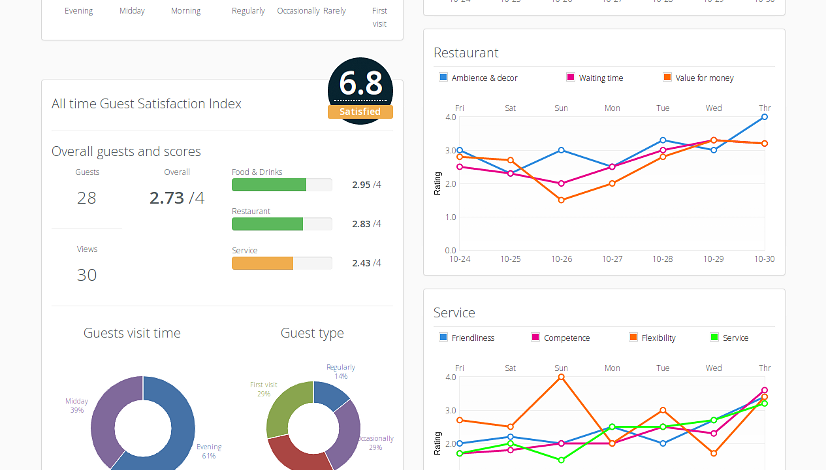The height and width of the screenshot is (470, 826).
Task: Click the orange Satisfied label
Action: [360, 112]
